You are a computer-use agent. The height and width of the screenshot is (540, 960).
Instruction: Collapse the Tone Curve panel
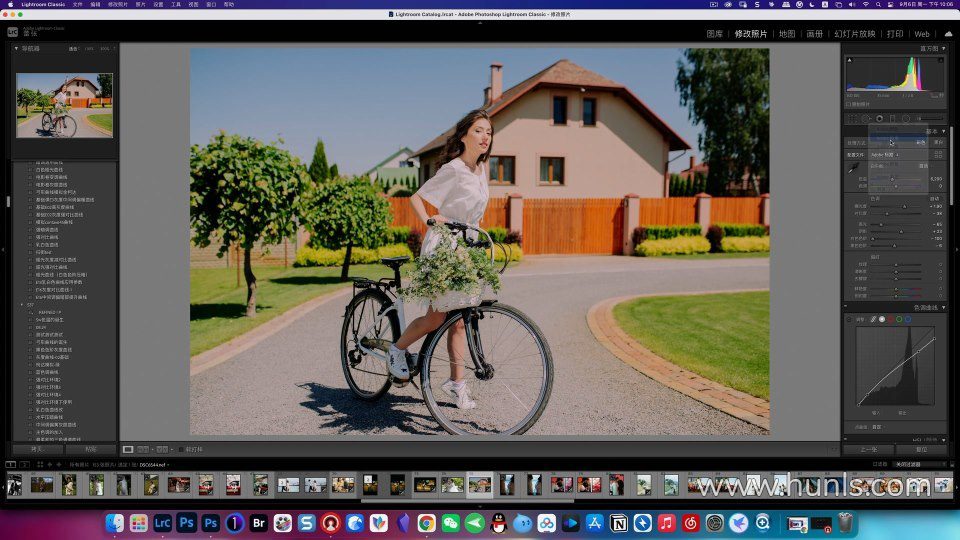click(x=943, y=307)
